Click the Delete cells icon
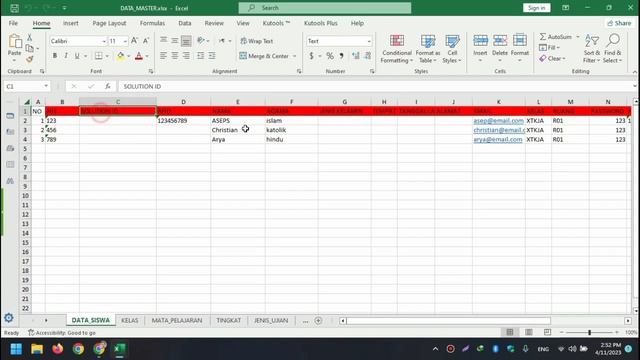 point(500,40)
